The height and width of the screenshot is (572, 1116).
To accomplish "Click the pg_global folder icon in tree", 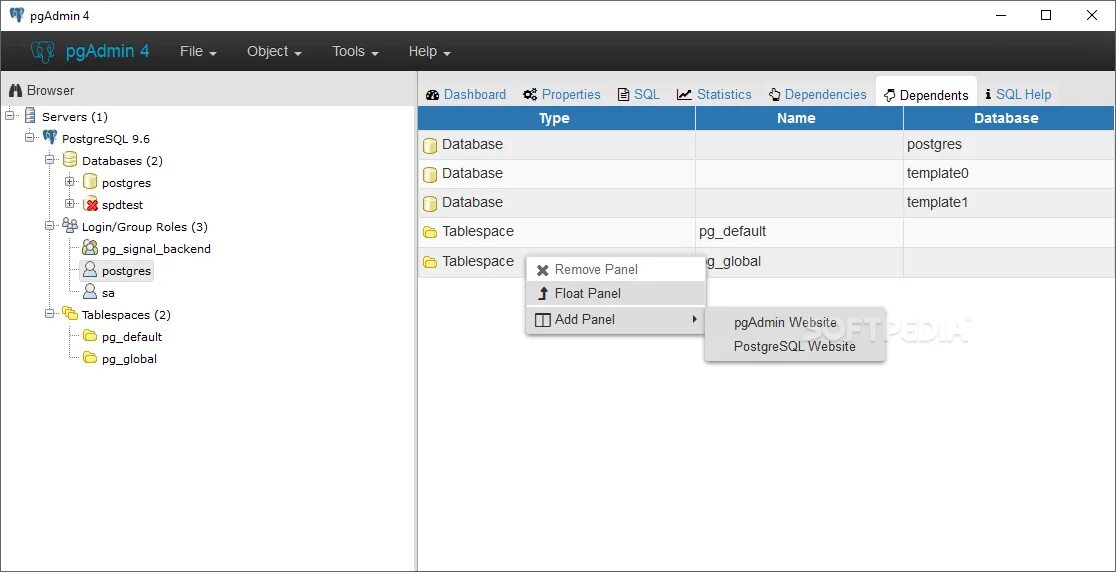I will pyautogui.click(x=90, y=358).
